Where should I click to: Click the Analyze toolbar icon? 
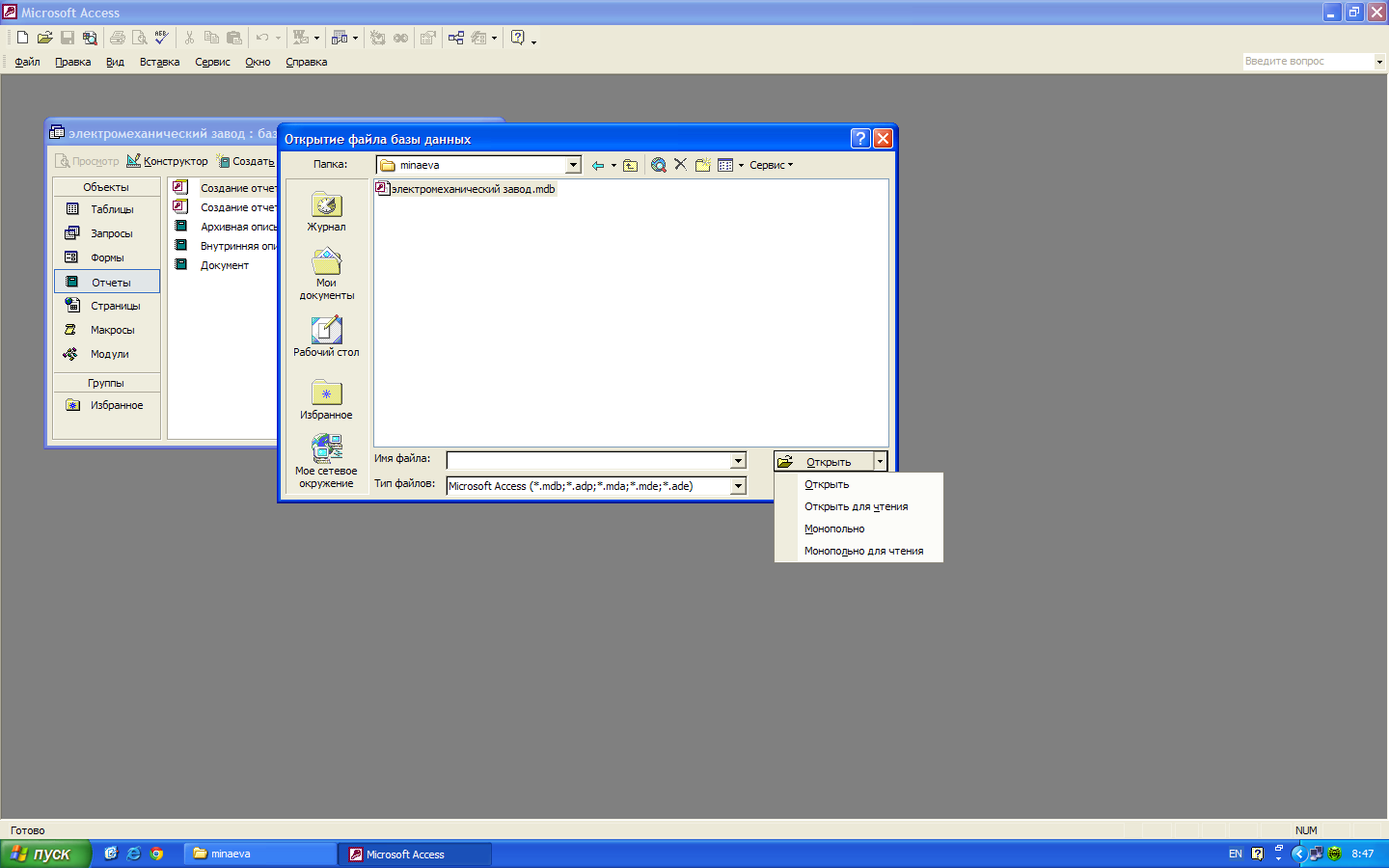tap(339, 38)
